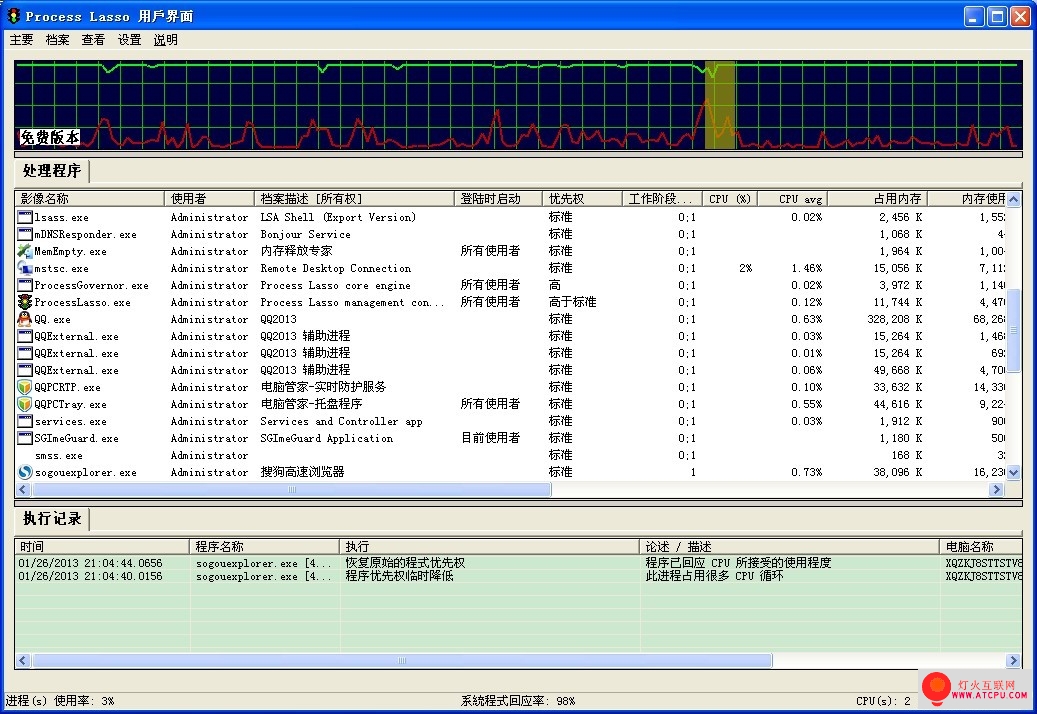Click the 程序优先权临时降低 log entry
Screen dimensions: 1037x714
click(399, 576)
